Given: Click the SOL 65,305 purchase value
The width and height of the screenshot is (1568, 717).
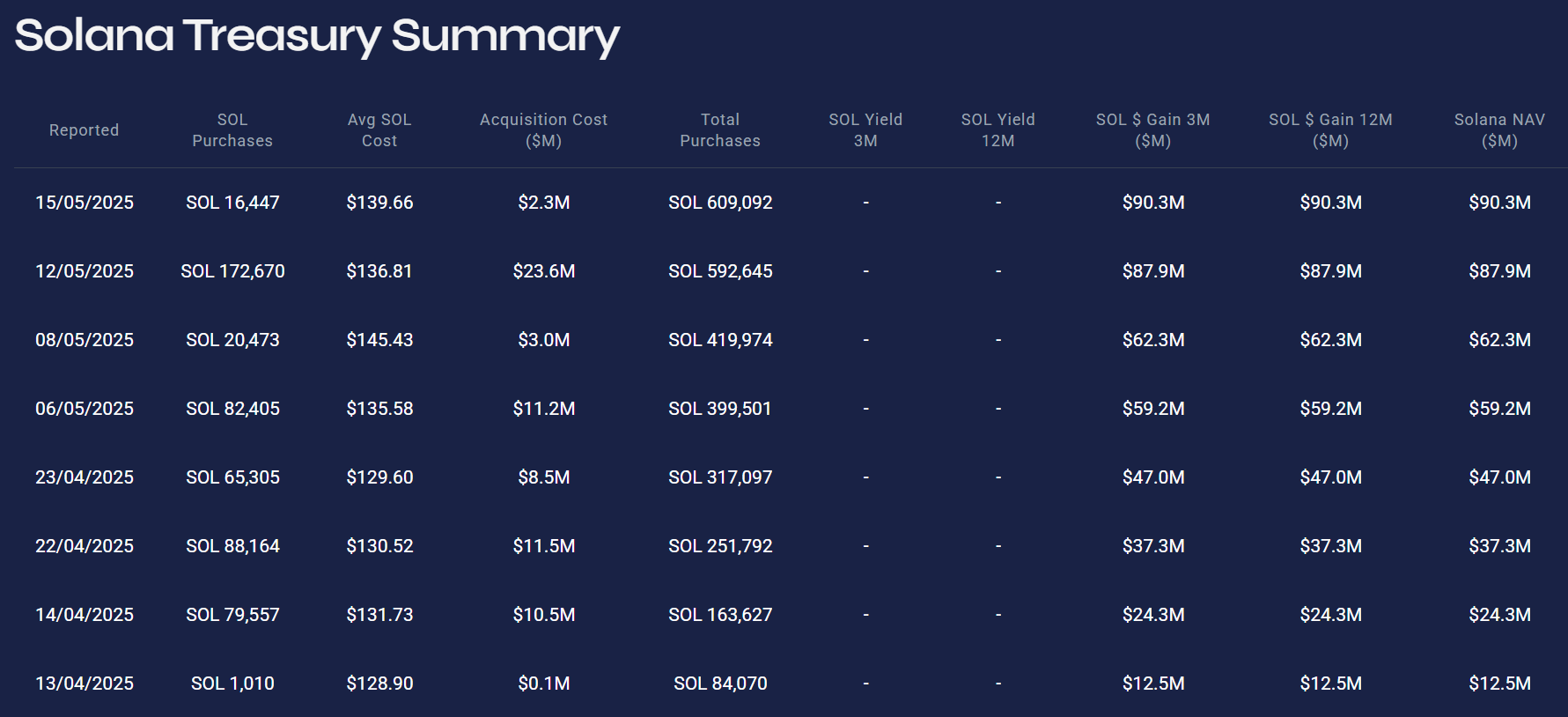Looking at the screenshot, I should tap(232, 477).
